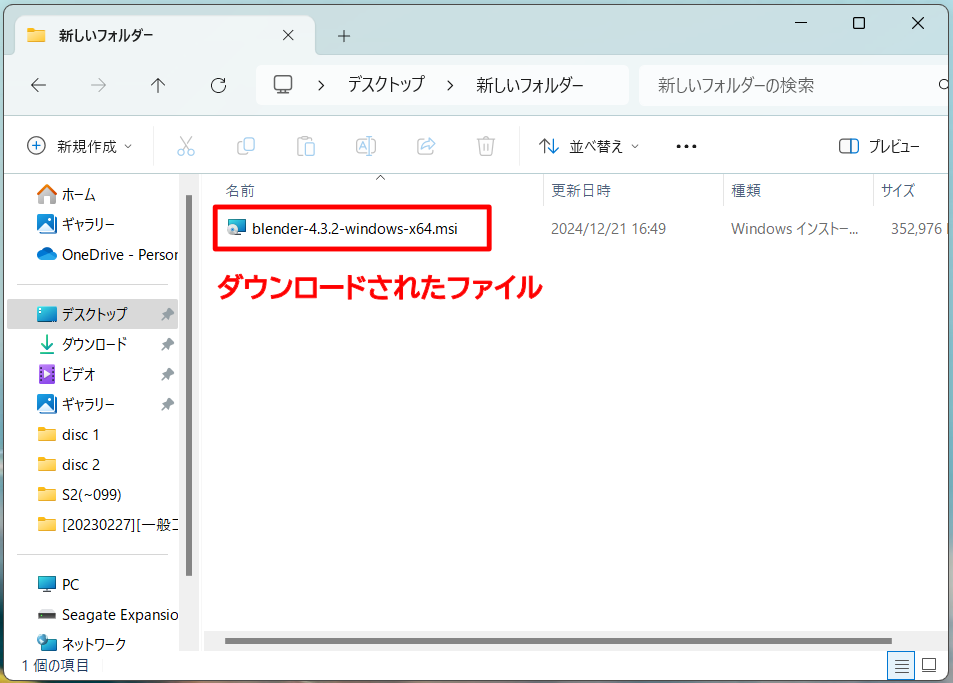Click the Share icon in toolbar

[426, 146]
